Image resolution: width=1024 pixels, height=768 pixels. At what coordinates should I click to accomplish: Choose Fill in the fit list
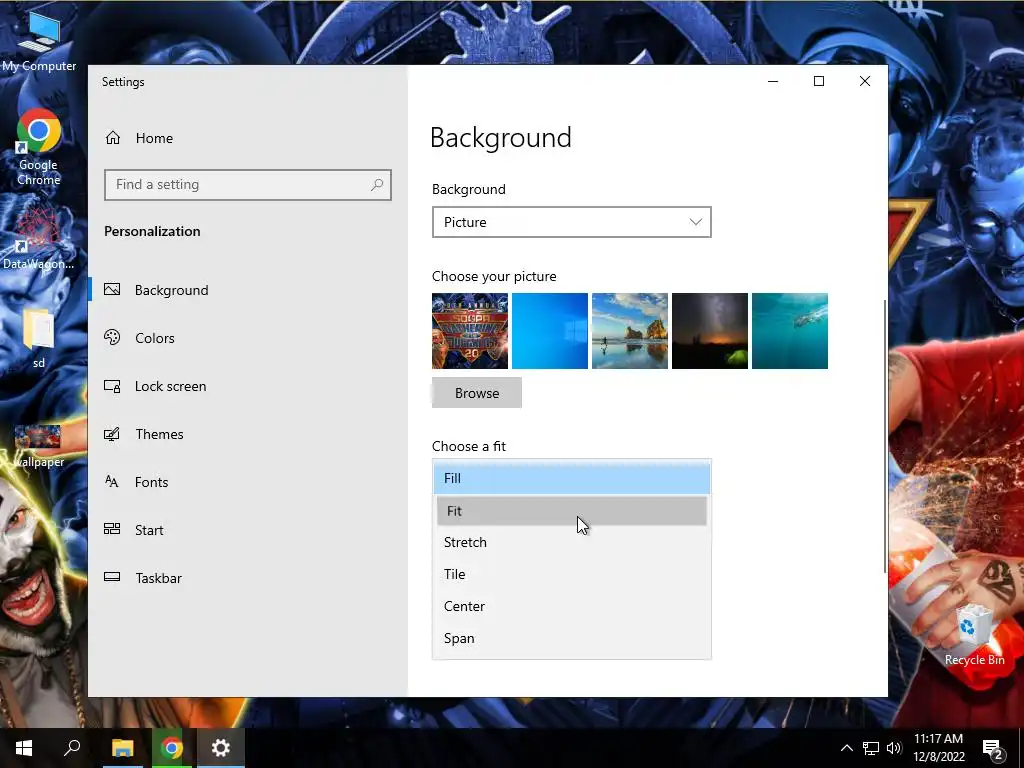click(x=571, y=478)
